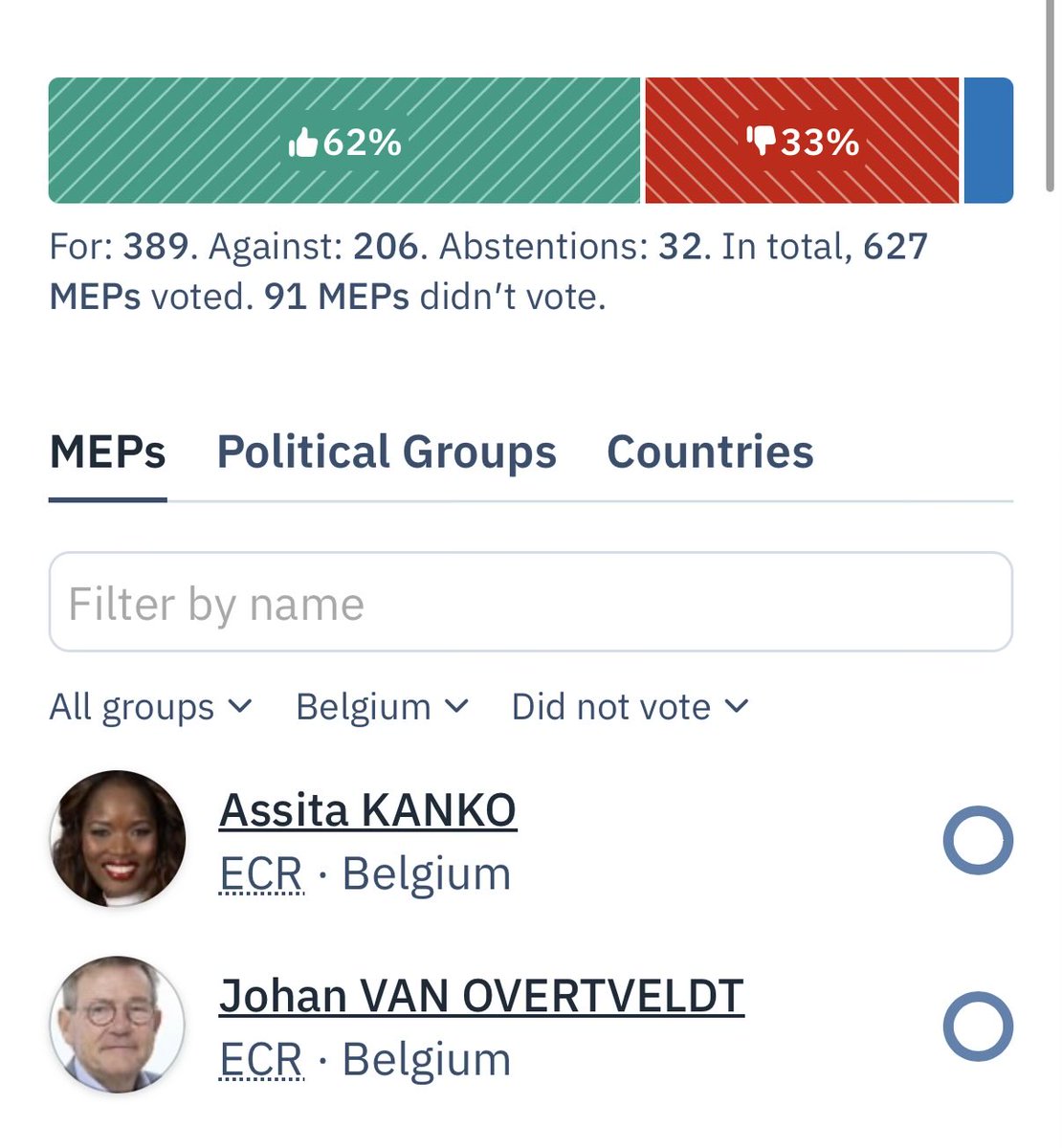Focus the Filter by name field

pos(531,602)
